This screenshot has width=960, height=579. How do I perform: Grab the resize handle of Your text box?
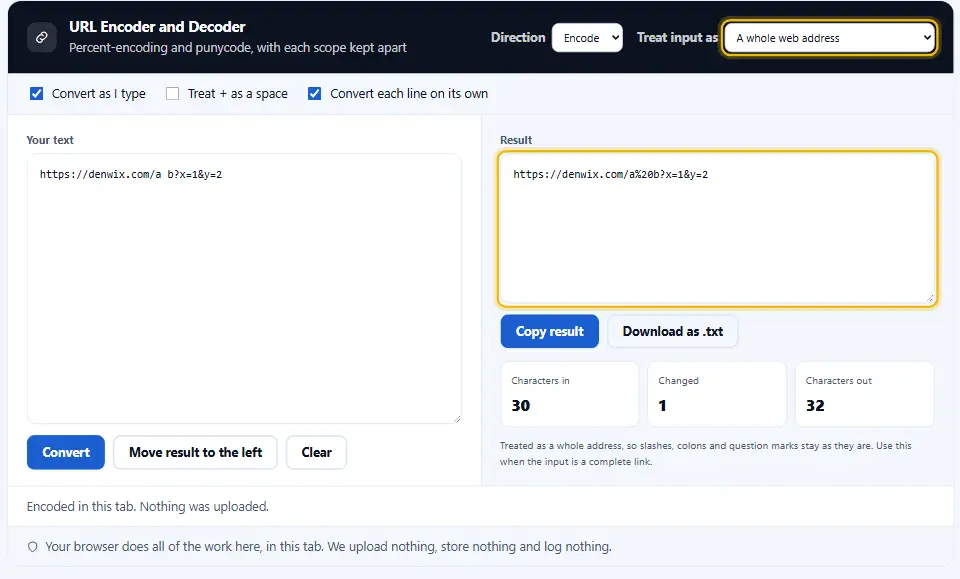pyautogui.click(x=457, y=419)
